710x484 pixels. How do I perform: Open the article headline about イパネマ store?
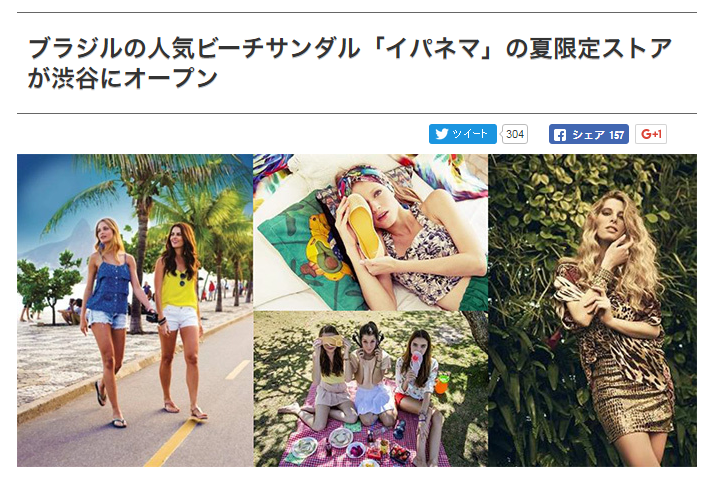tap(350, 63)
